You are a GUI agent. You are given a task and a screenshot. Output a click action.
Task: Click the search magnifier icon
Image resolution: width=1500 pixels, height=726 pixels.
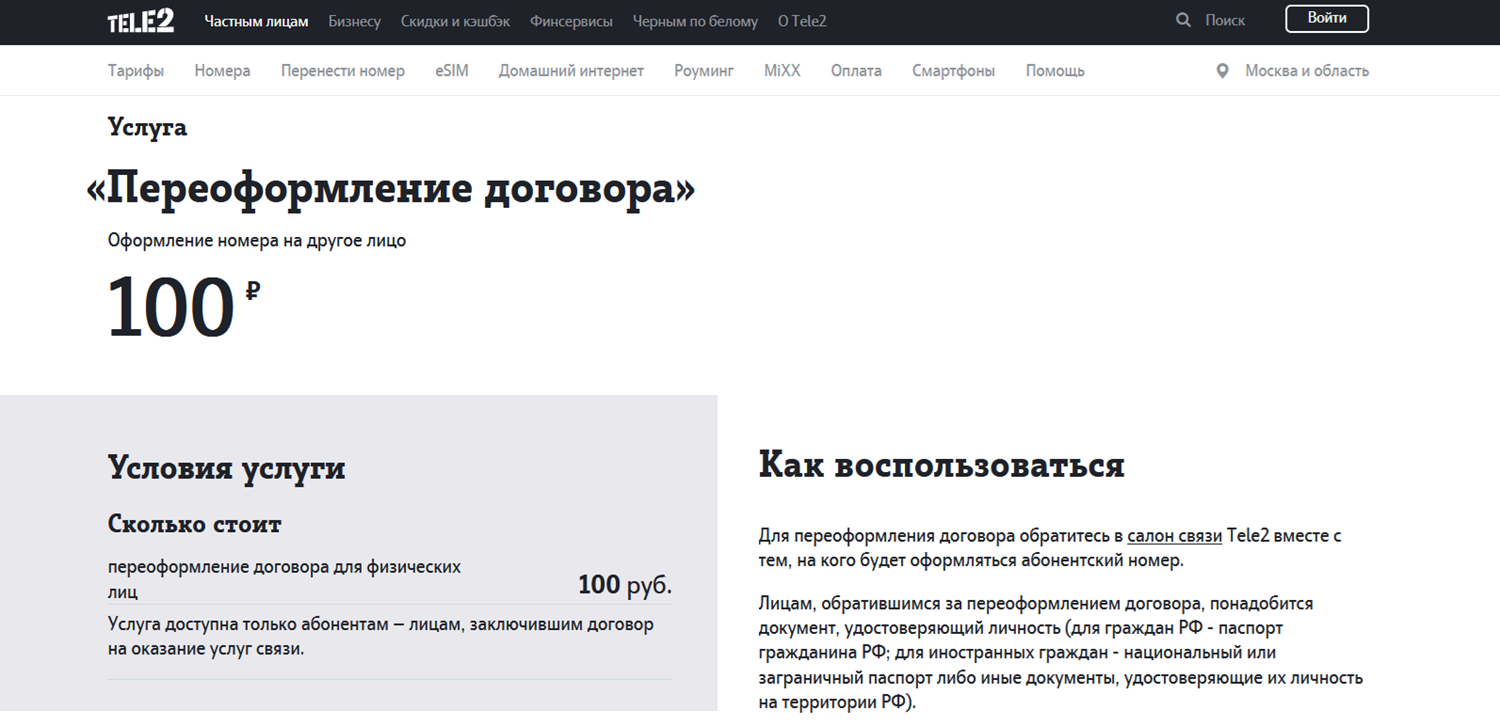(x=1184, y=20)
